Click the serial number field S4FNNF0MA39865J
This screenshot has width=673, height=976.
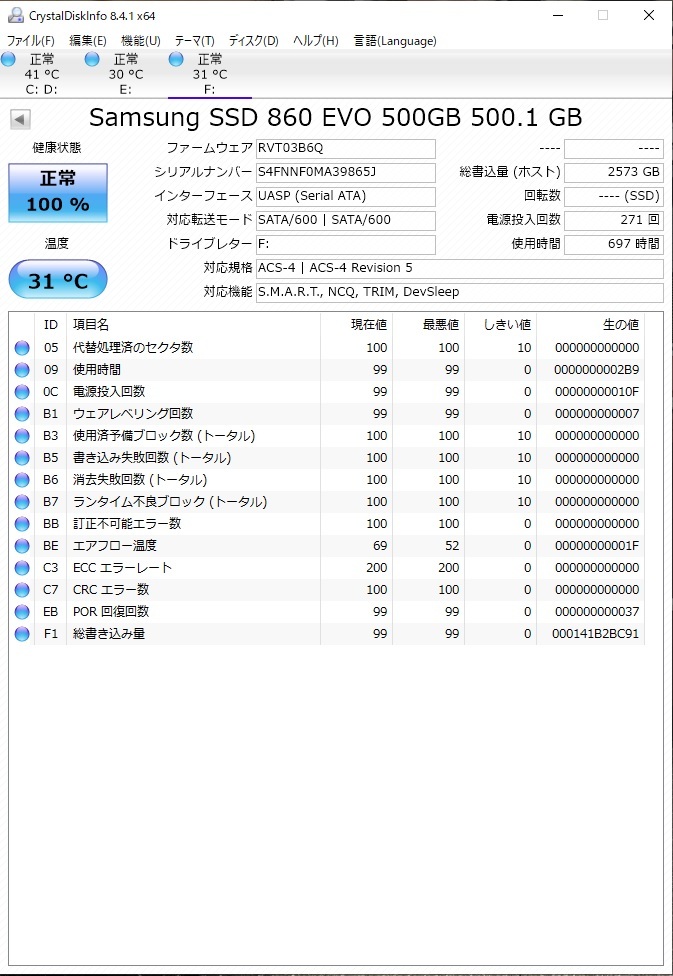(x=346, y=172)
